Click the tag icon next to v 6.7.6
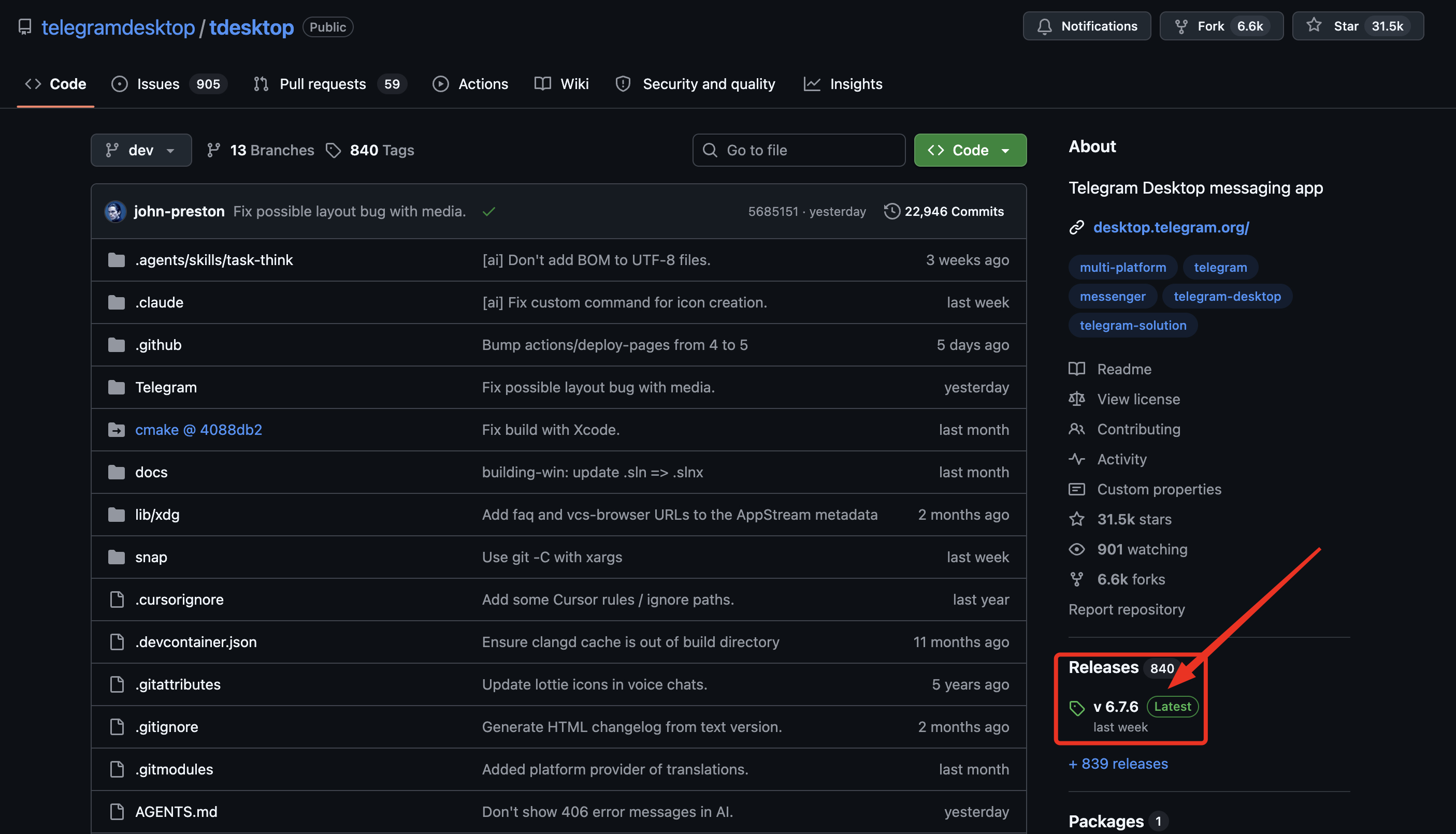The width and height of the screenshot is (1456, 834). pyautogui.click(x=1077, y=708)
